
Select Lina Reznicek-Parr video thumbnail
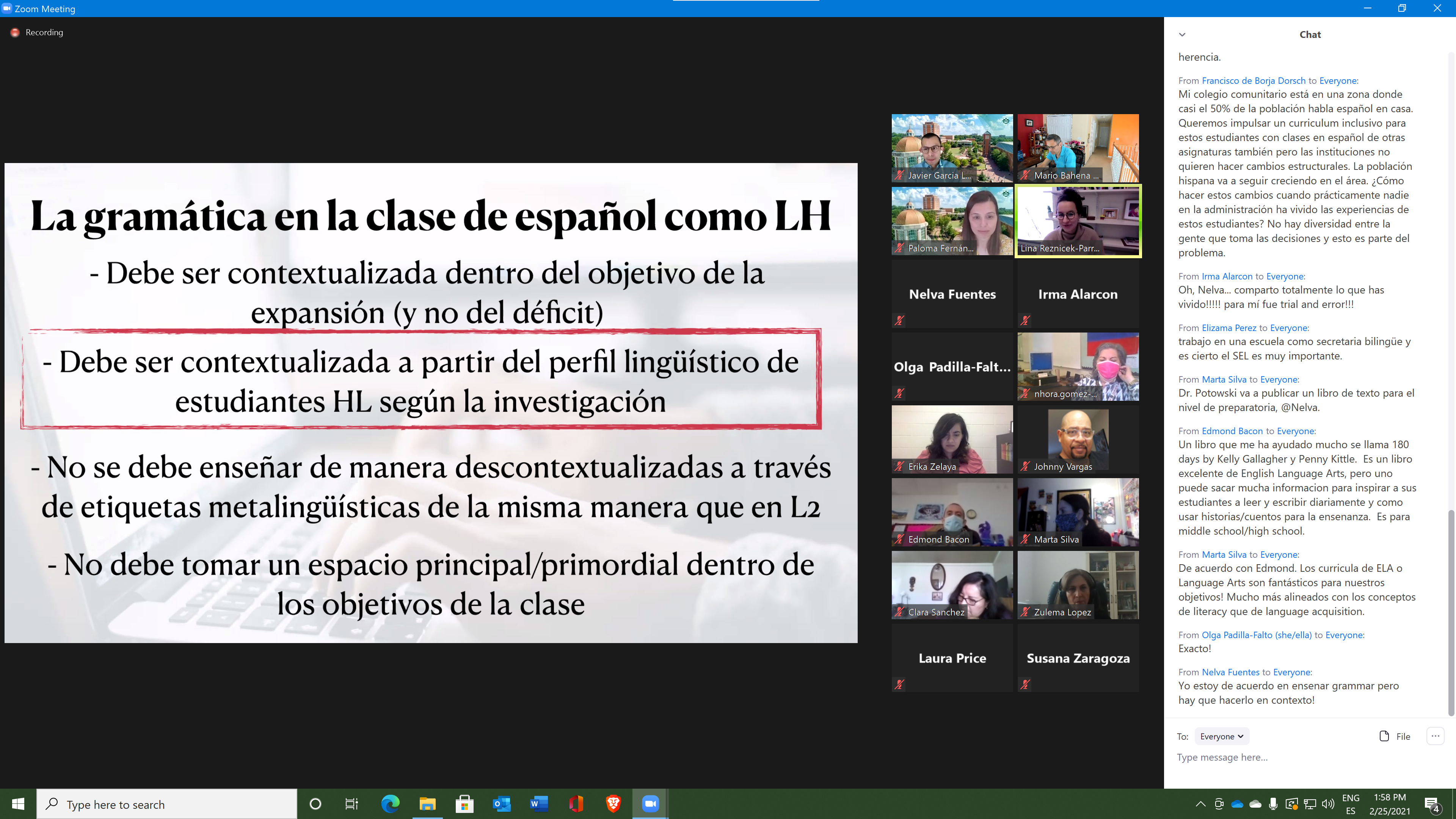pos(1078,221)
